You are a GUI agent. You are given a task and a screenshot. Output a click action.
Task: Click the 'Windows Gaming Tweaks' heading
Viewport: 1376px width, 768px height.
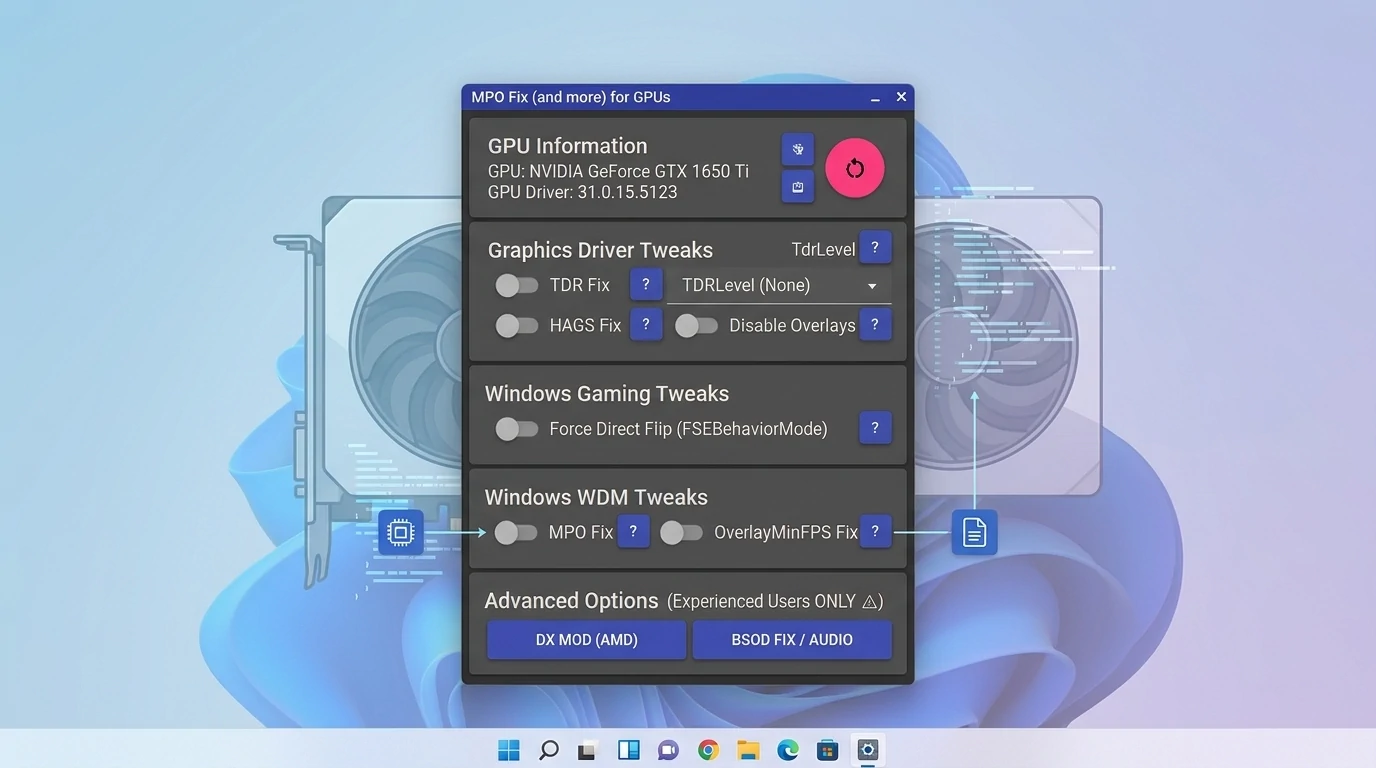tap(607, 394)
